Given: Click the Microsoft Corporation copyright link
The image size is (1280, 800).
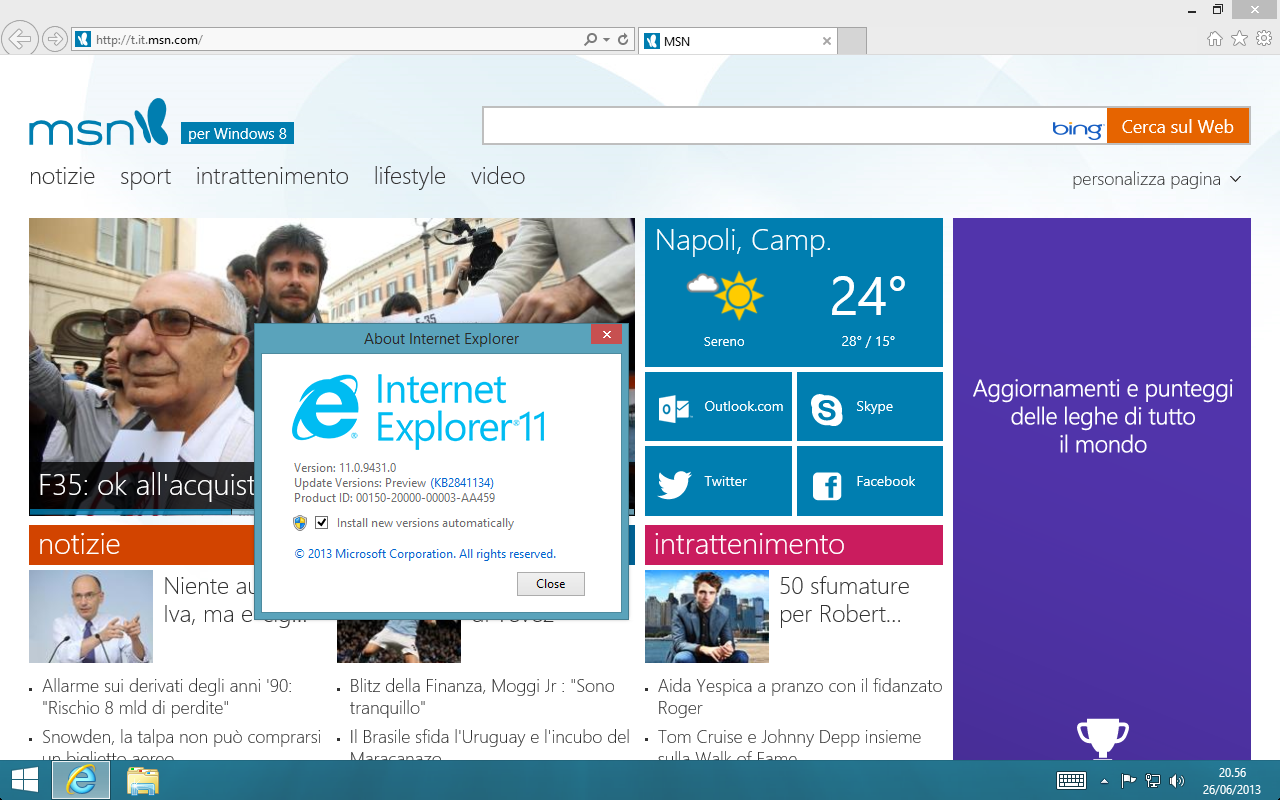Looking at the screenshot, I should [x=425, y=554].
